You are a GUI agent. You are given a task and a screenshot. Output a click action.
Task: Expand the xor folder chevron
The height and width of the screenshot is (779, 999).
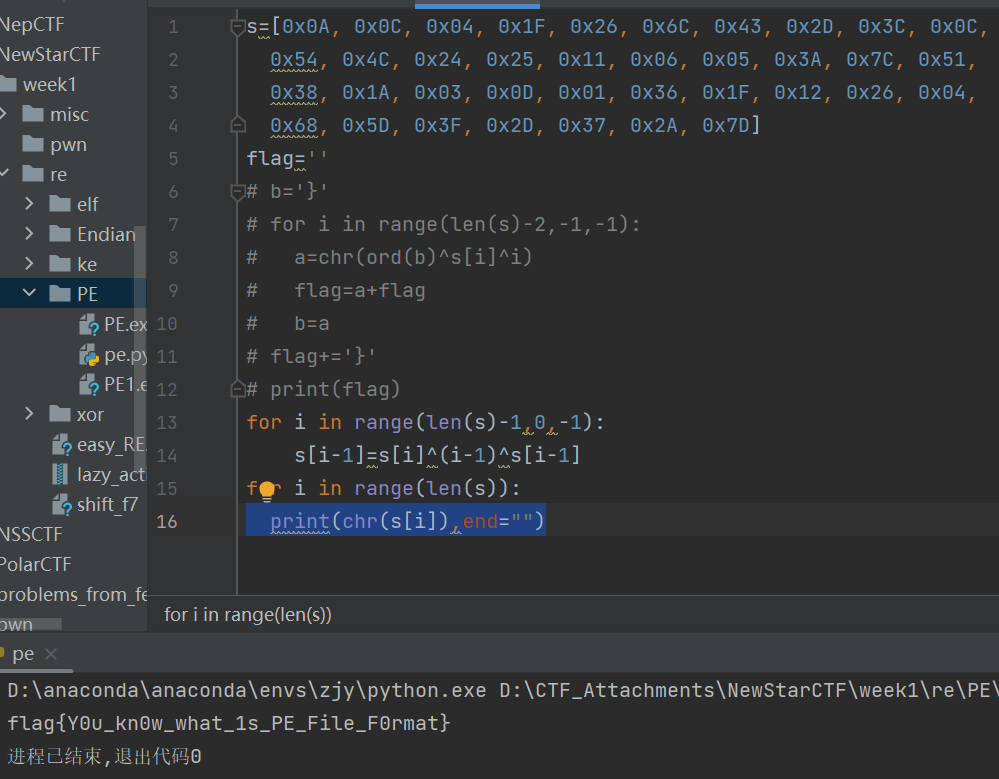(x=31, y=414)
